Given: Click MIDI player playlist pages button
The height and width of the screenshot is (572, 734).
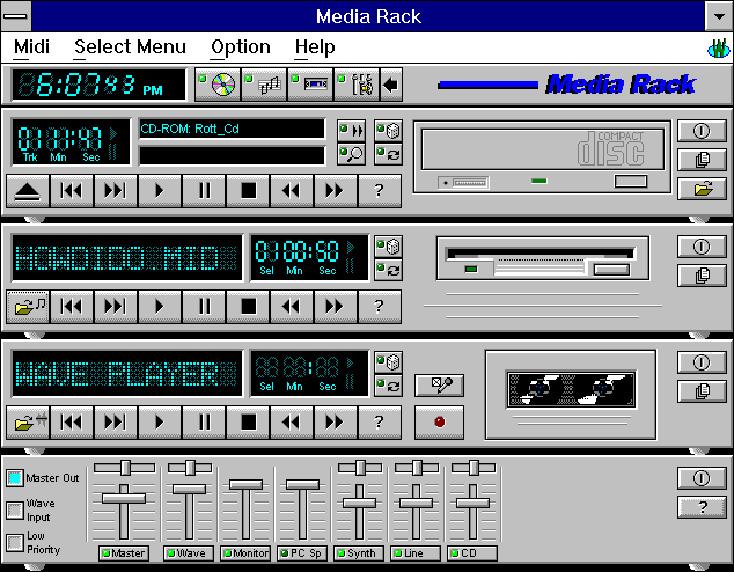Looking at the screenshot, I should 701,275.
